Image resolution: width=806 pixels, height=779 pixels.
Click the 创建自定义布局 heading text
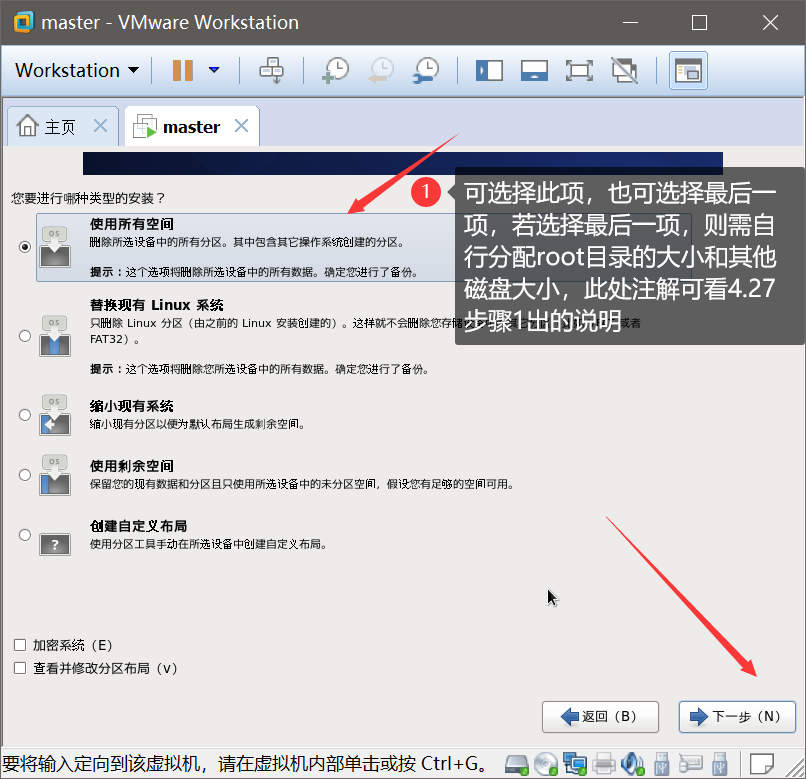[x=138, y=526]
